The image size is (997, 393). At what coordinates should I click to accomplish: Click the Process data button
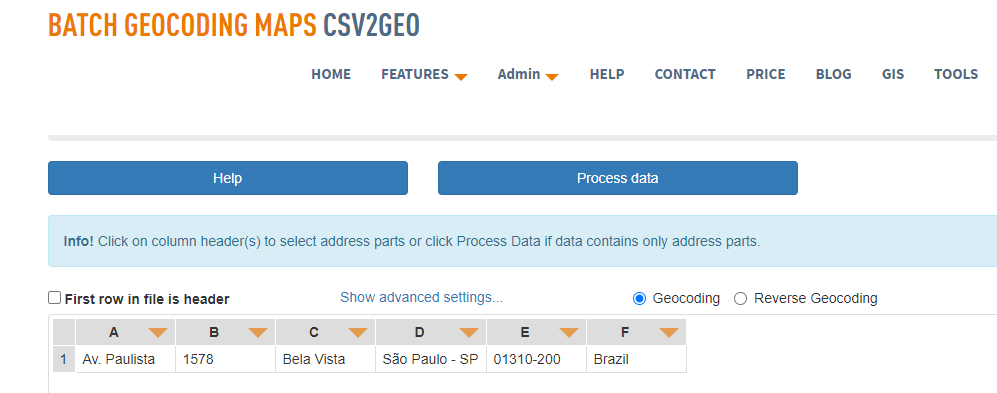pos(617,178)
